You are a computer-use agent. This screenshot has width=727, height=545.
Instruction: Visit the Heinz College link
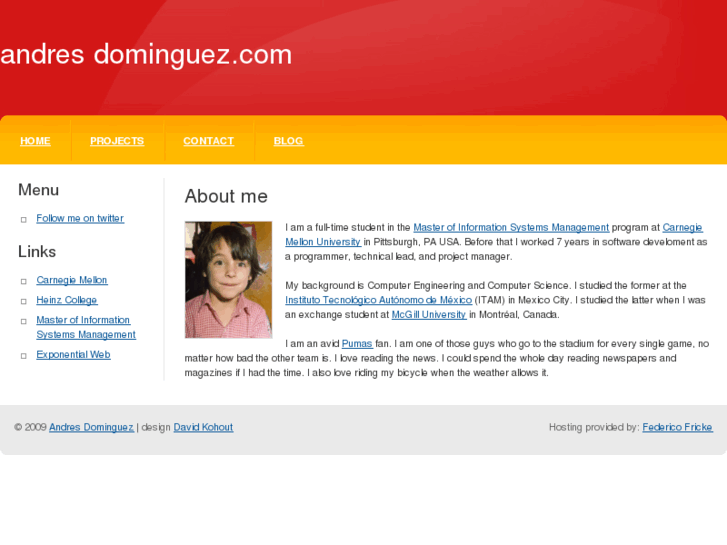point(67,300)
